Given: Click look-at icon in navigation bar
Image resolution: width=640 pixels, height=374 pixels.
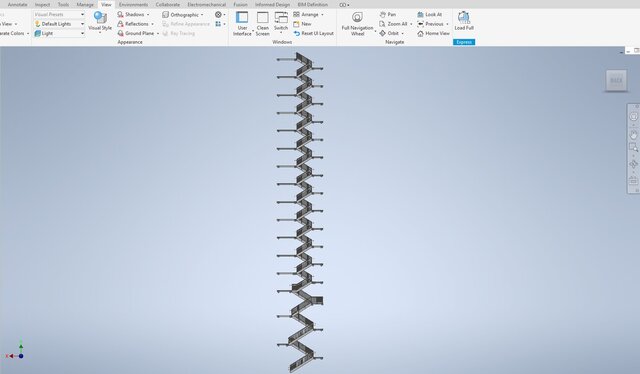Looking at the screenshot, I should pos(633,180).
